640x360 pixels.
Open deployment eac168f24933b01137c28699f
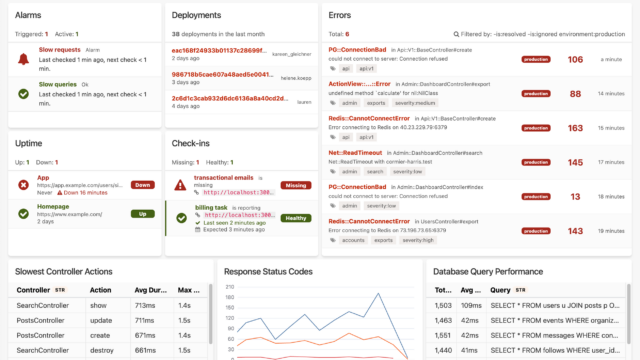coord(219,51)
